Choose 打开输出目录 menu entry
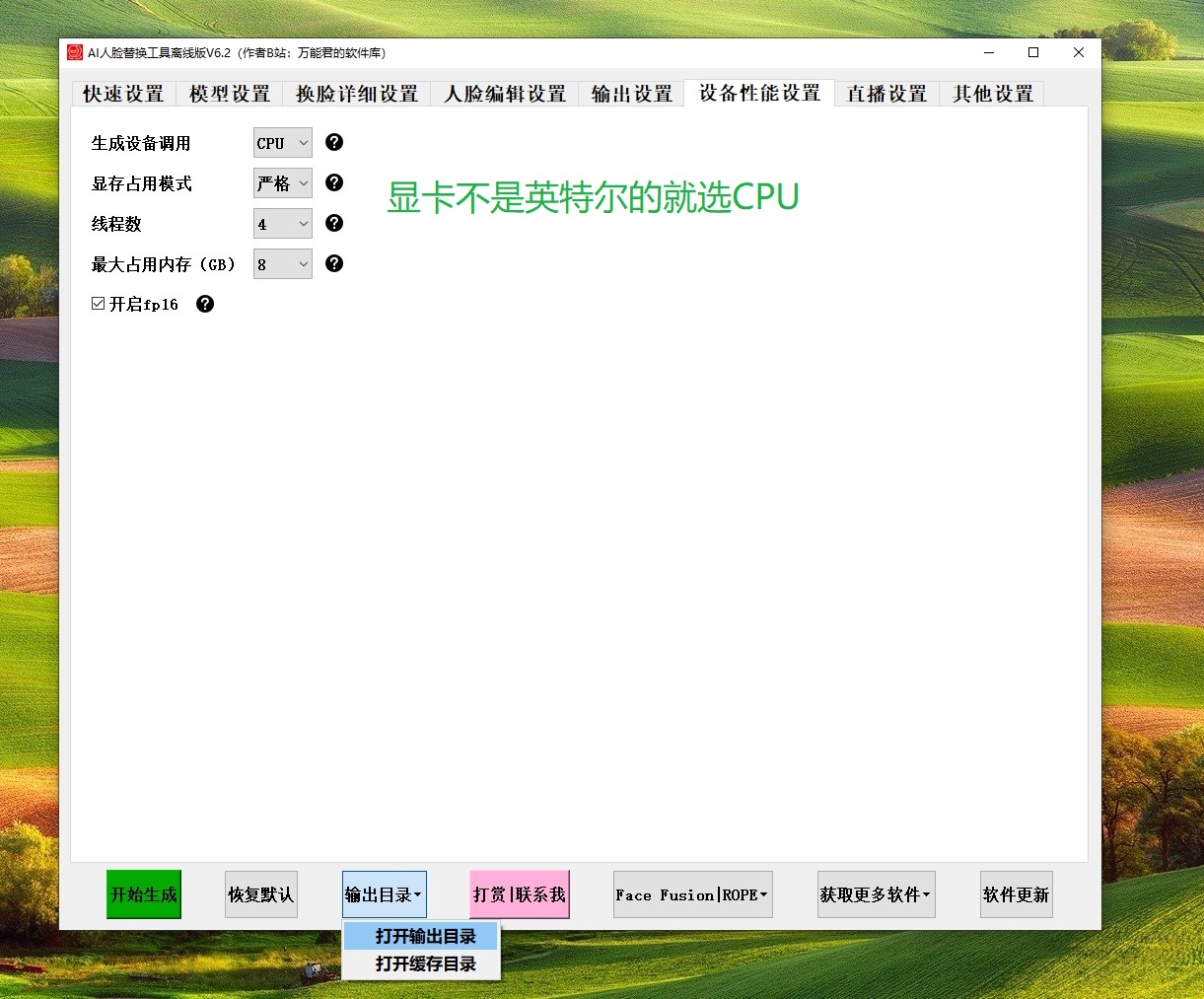This screenshot has width=1204, height=999. click(x=421, y=936)
